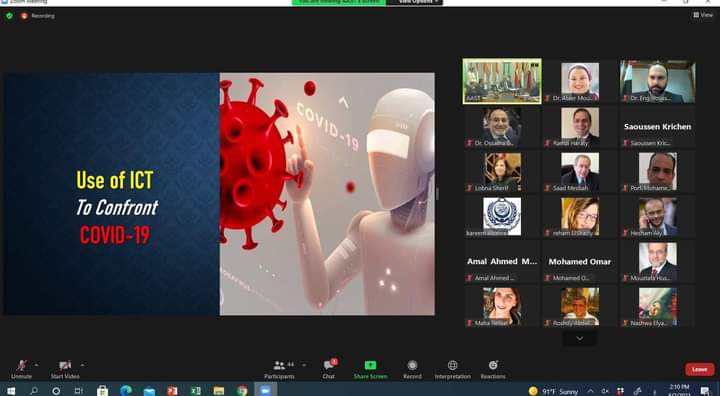The width and height of the screenshot is (720, 396).
Task: Show next page of participant thumbnails
Action: pyautogui.click(x=579, y=339)
